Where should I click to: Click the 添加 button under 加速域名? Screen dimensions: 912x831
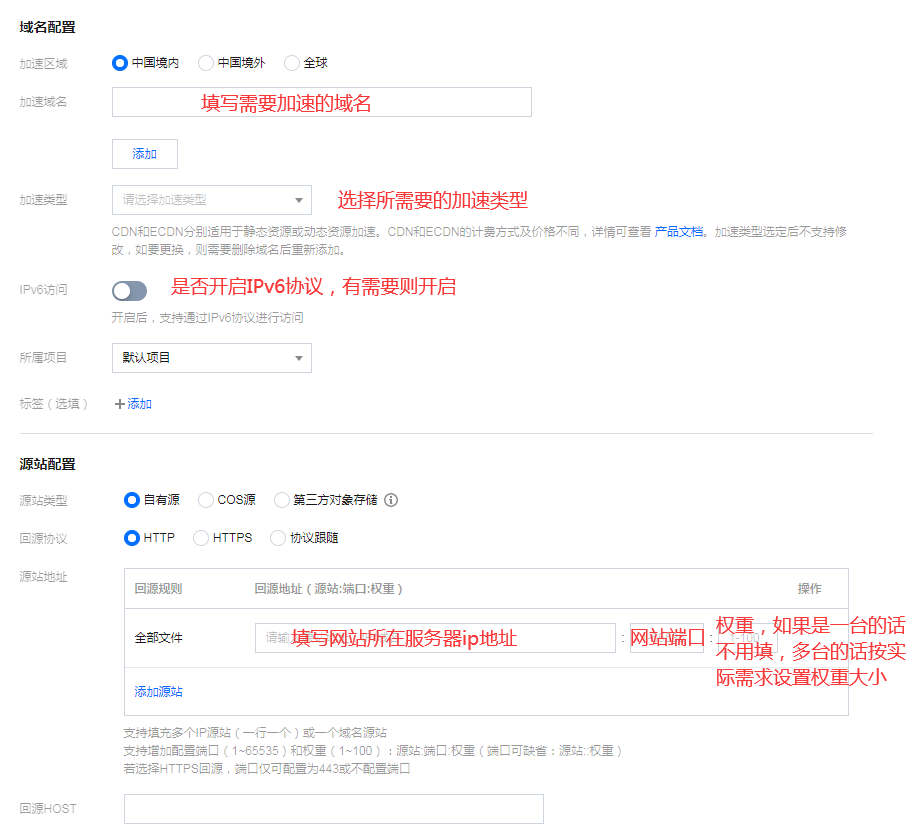click(145, 154)
